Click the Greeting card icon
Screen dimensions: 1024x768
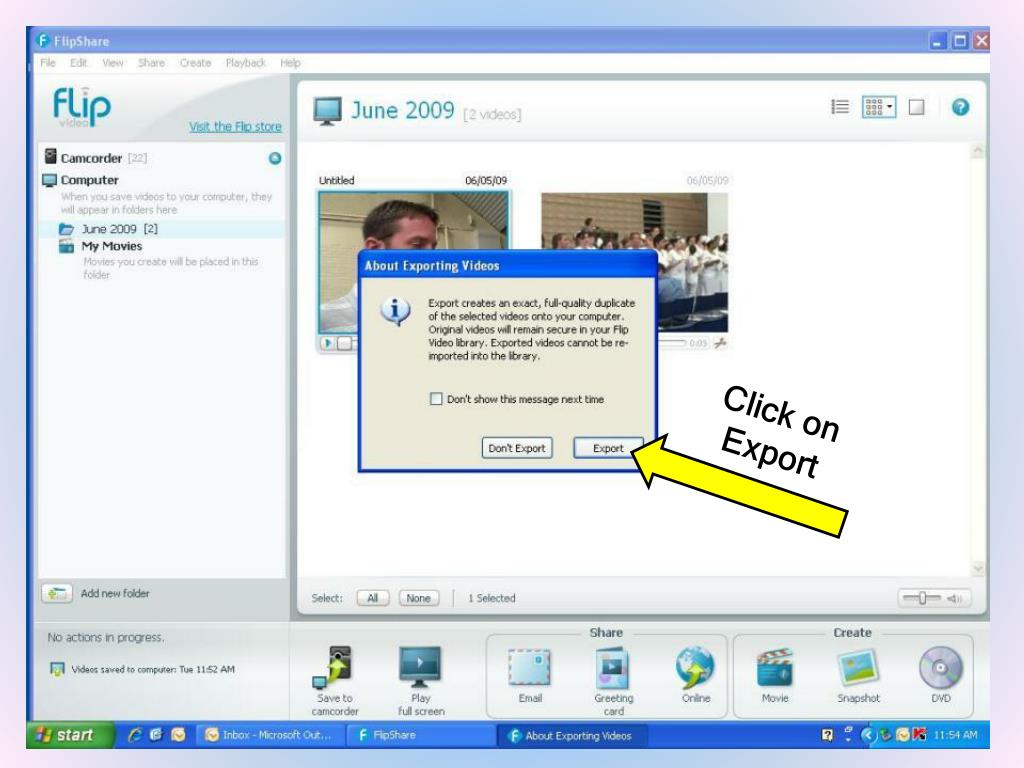click(613, 668)
